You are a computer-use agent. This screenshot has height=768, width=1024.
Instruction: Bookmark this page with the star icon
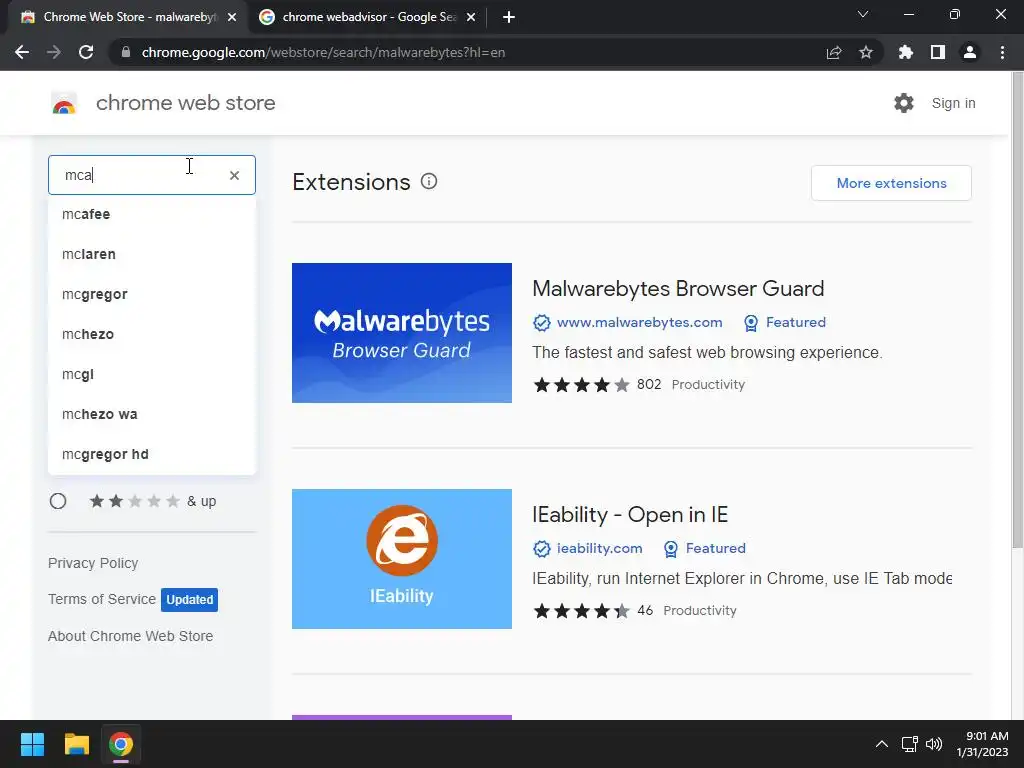[x=866, y=52]
